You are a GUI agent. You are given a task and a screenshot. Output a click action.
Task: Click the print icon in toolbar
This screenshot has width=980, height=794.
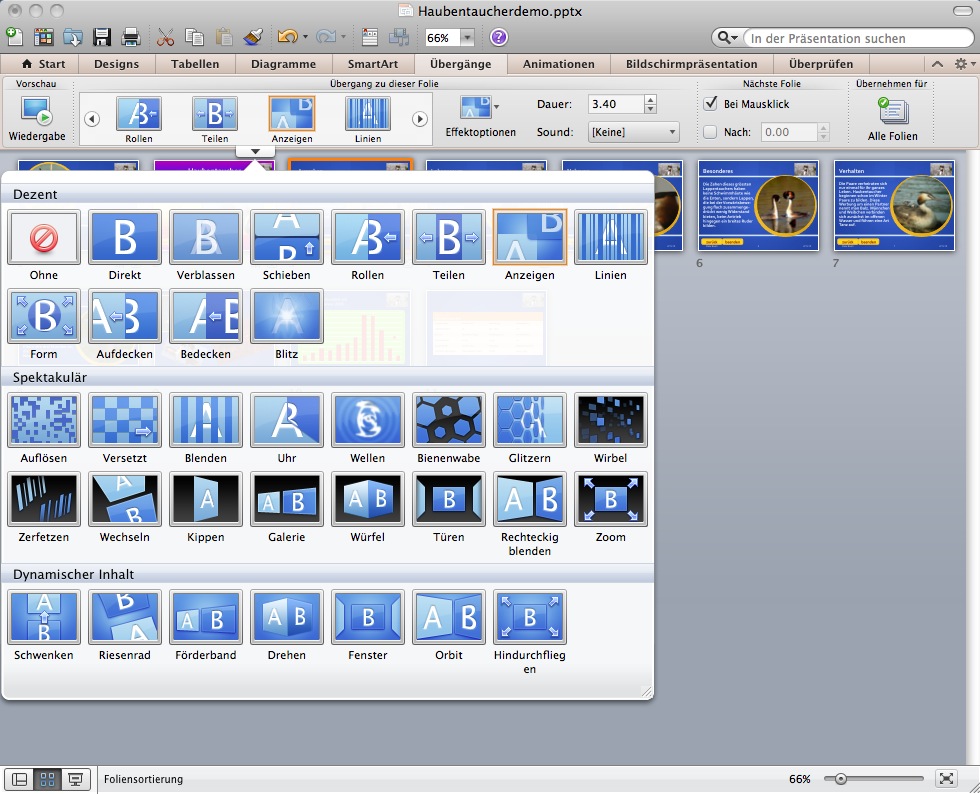click(130, 38)
